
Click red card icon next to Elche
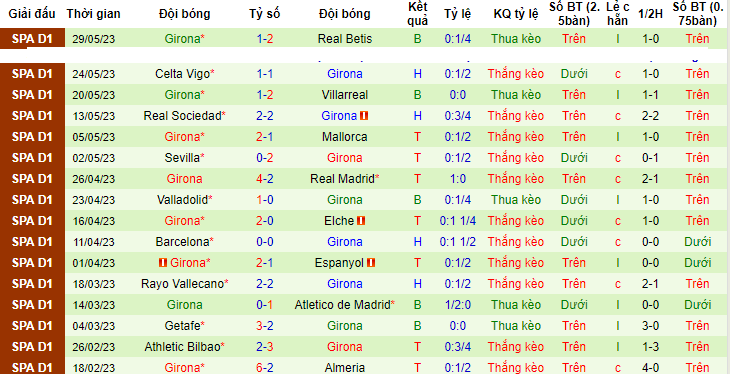tap(361, 221)
